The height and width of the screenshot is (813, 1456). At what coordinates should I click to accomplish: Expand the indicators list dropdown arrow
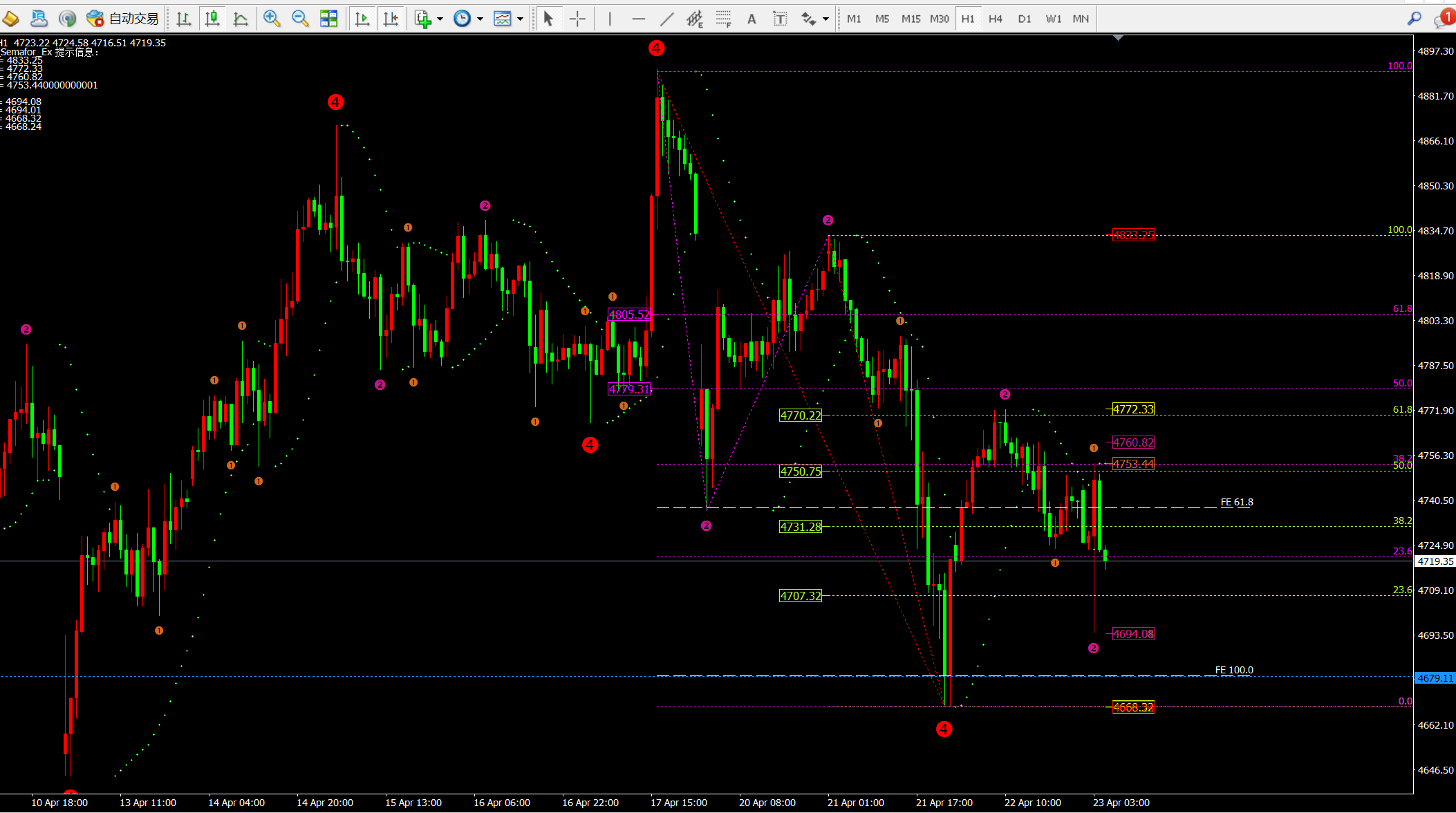coord(440,19)
